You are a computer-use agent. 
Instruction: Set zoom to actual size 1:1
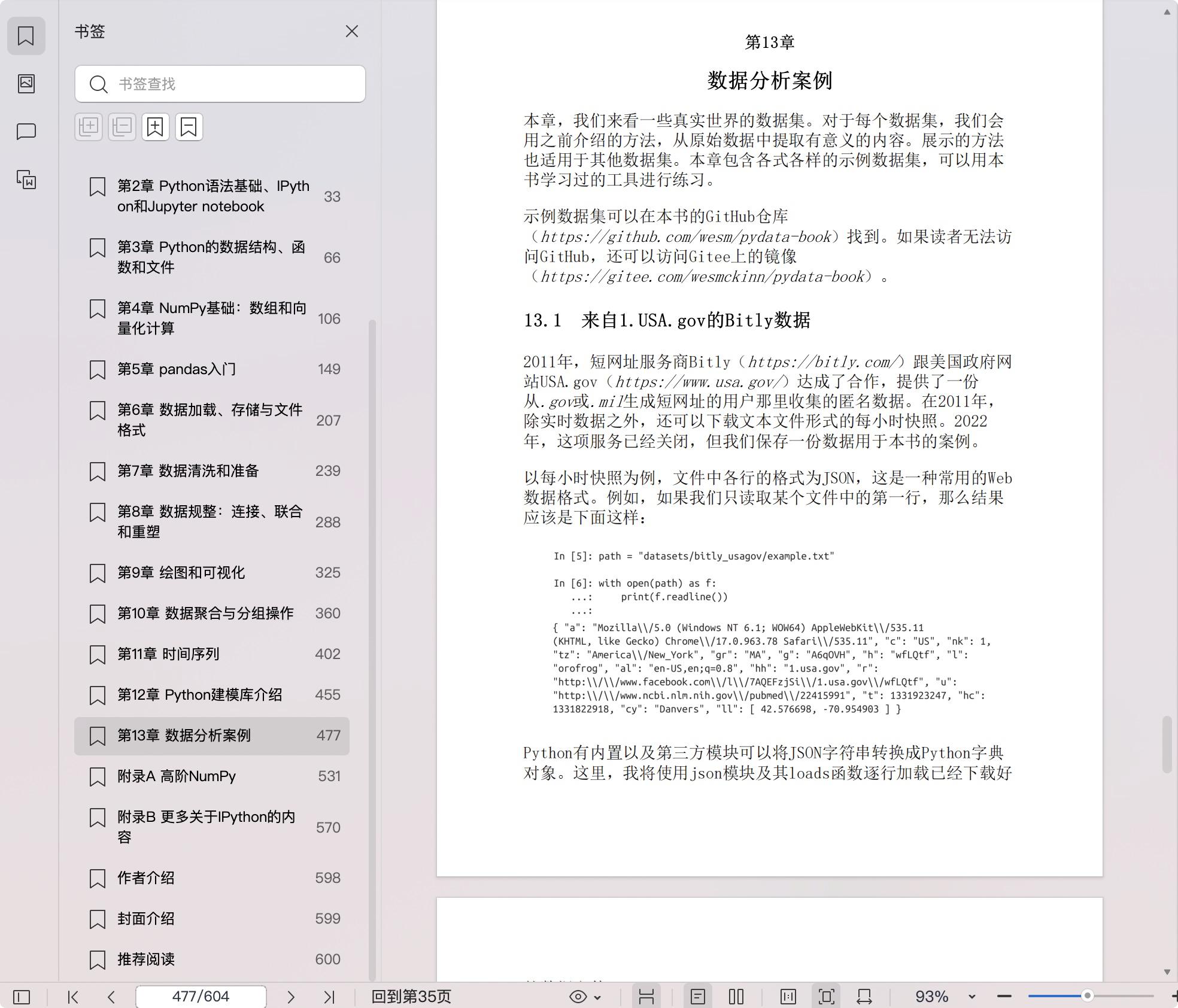click(788, 997)
